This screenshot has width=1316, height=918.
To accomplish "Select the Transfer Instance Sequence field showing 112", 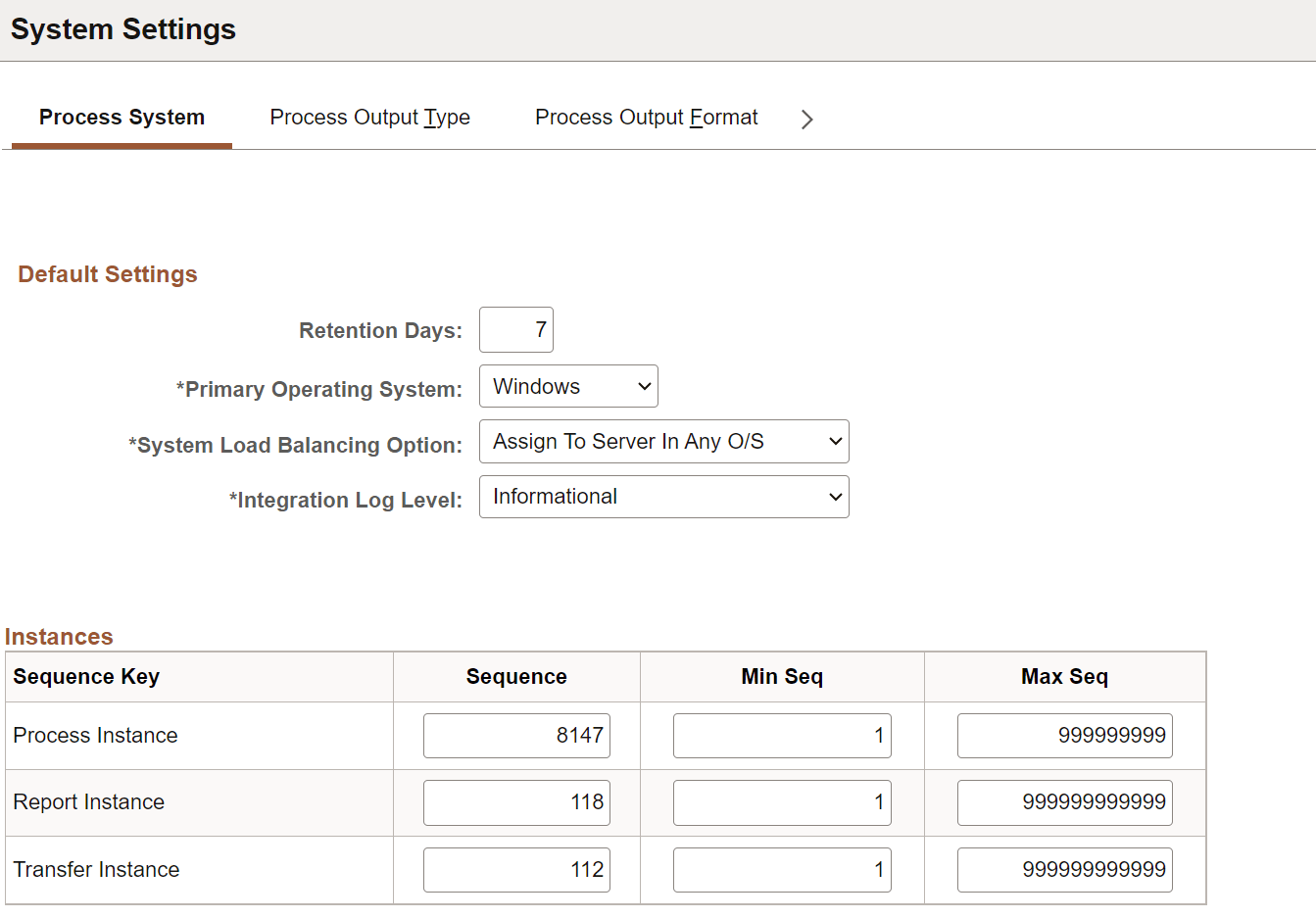I will pyautogui.click(x=516, y=869).
